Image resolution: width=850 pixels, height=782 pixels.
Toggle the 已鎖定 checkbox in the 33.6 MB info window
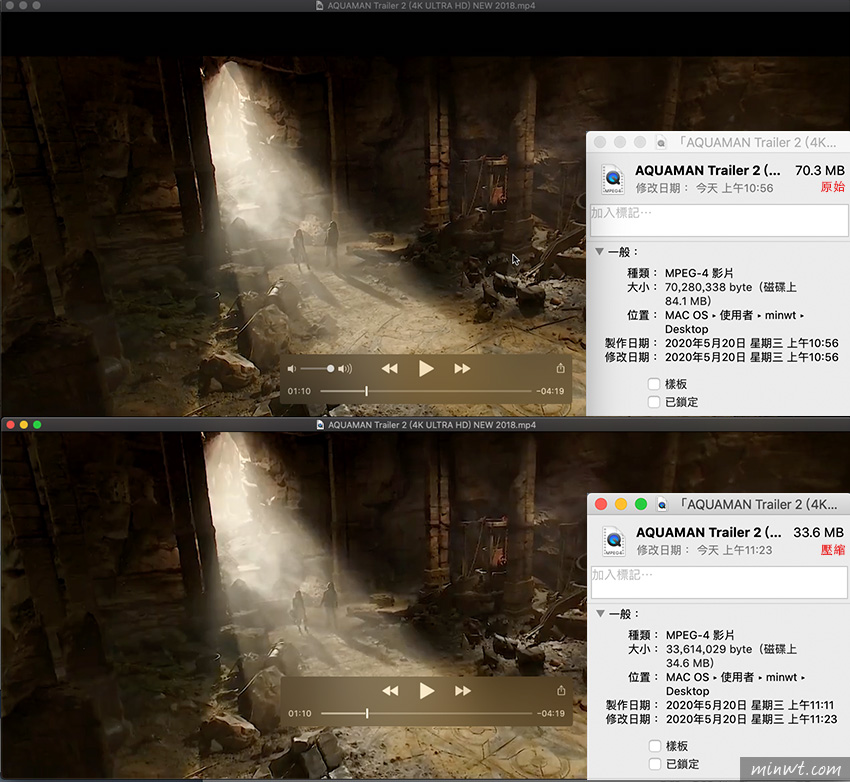[655, 764]
